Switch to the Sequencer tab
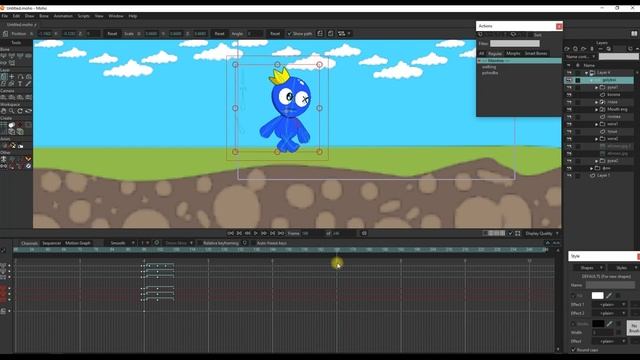Viewport: 640px width, 360px height. (51, 243)
